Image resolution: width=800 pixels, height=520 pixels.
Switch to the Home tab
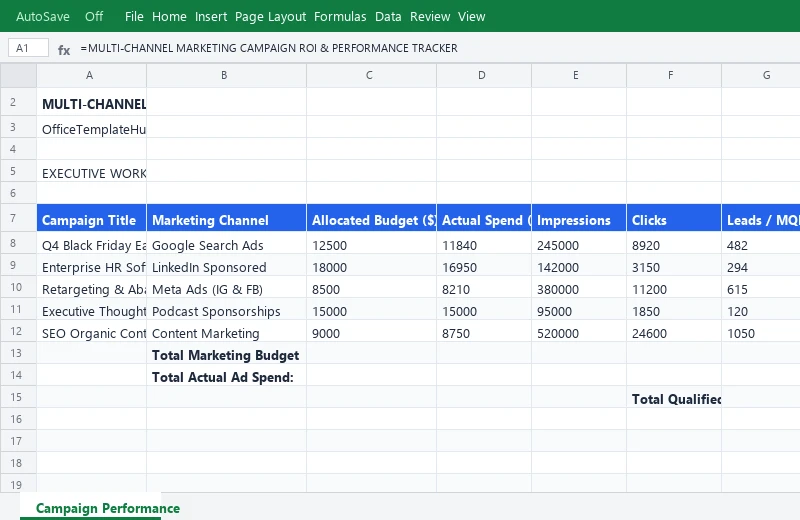(169, 16)
